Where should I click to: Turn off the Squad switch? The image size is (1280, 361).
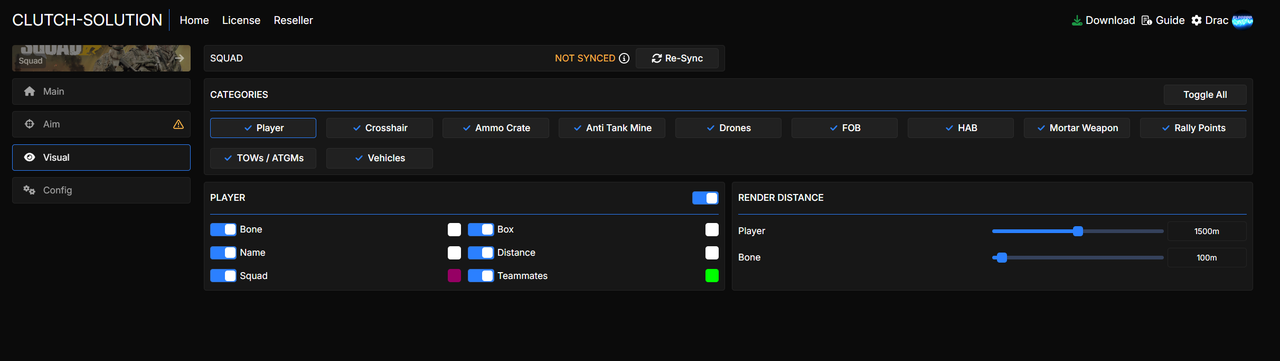point(223,276)
